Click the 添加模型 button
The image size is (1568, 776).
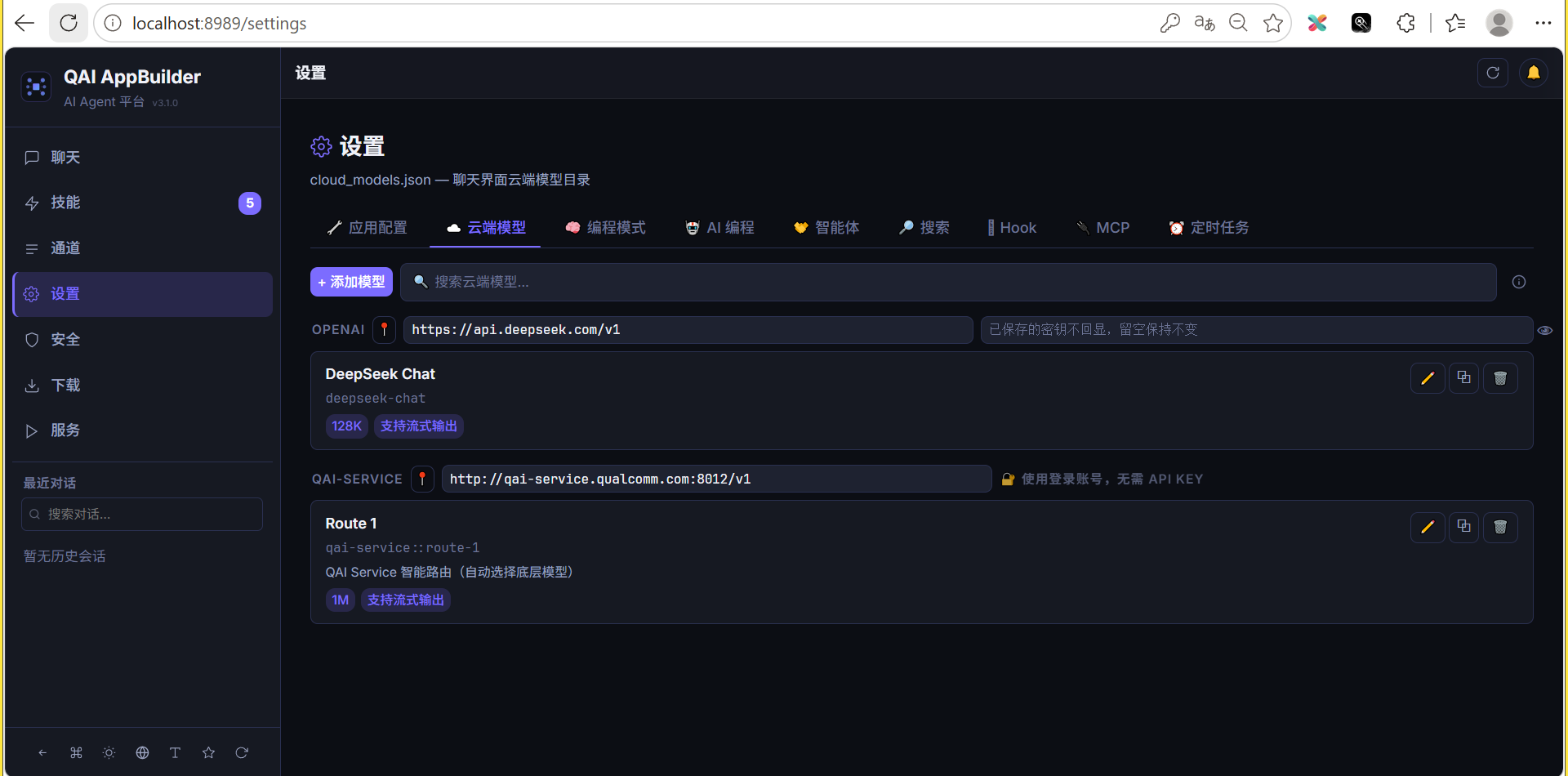click(x=351, y=282)
